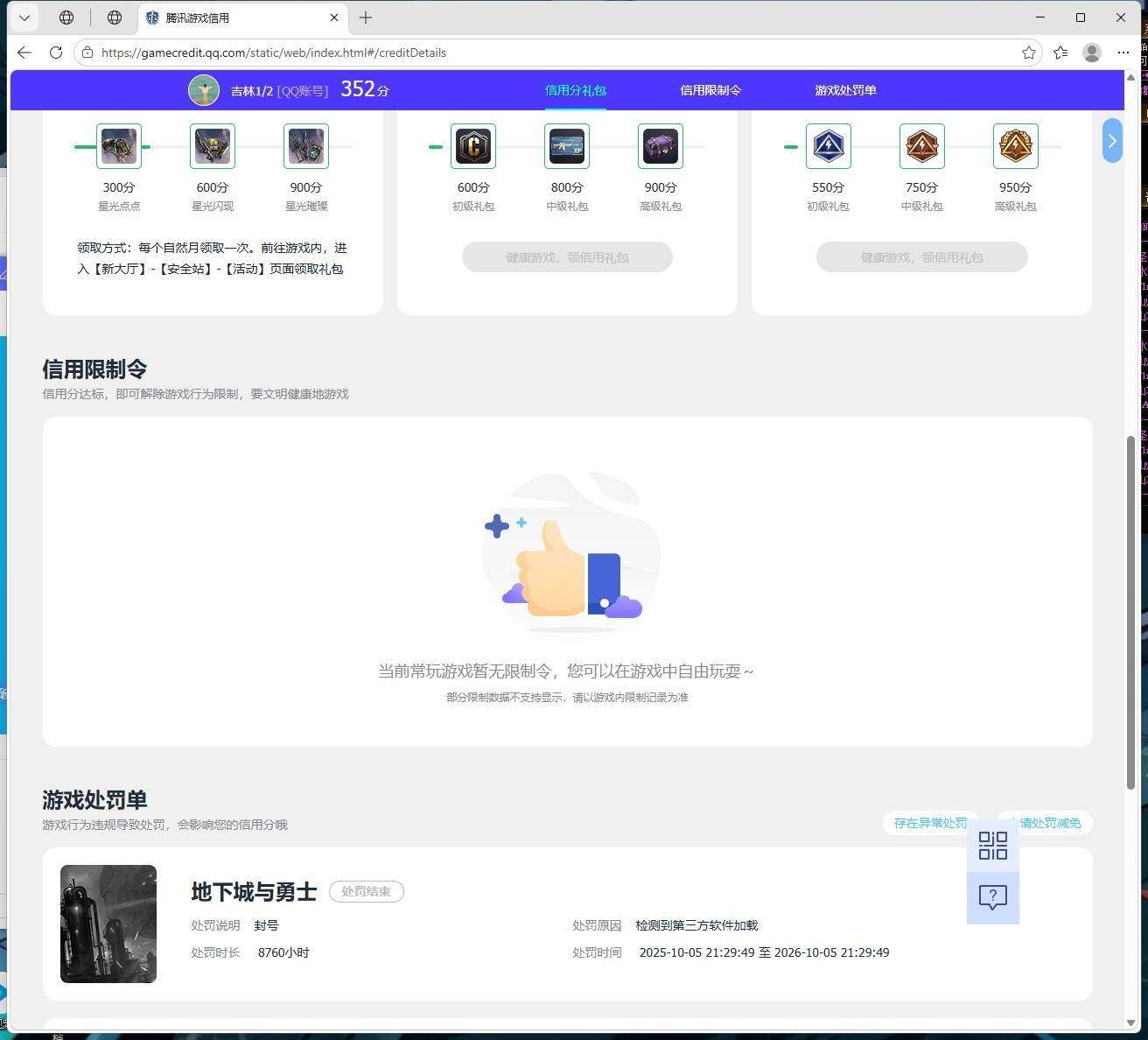Screen dimensions: 1148x1040
Task: Open the QR code floating icon
Action: pyautogui.click(x=993, y=846)
